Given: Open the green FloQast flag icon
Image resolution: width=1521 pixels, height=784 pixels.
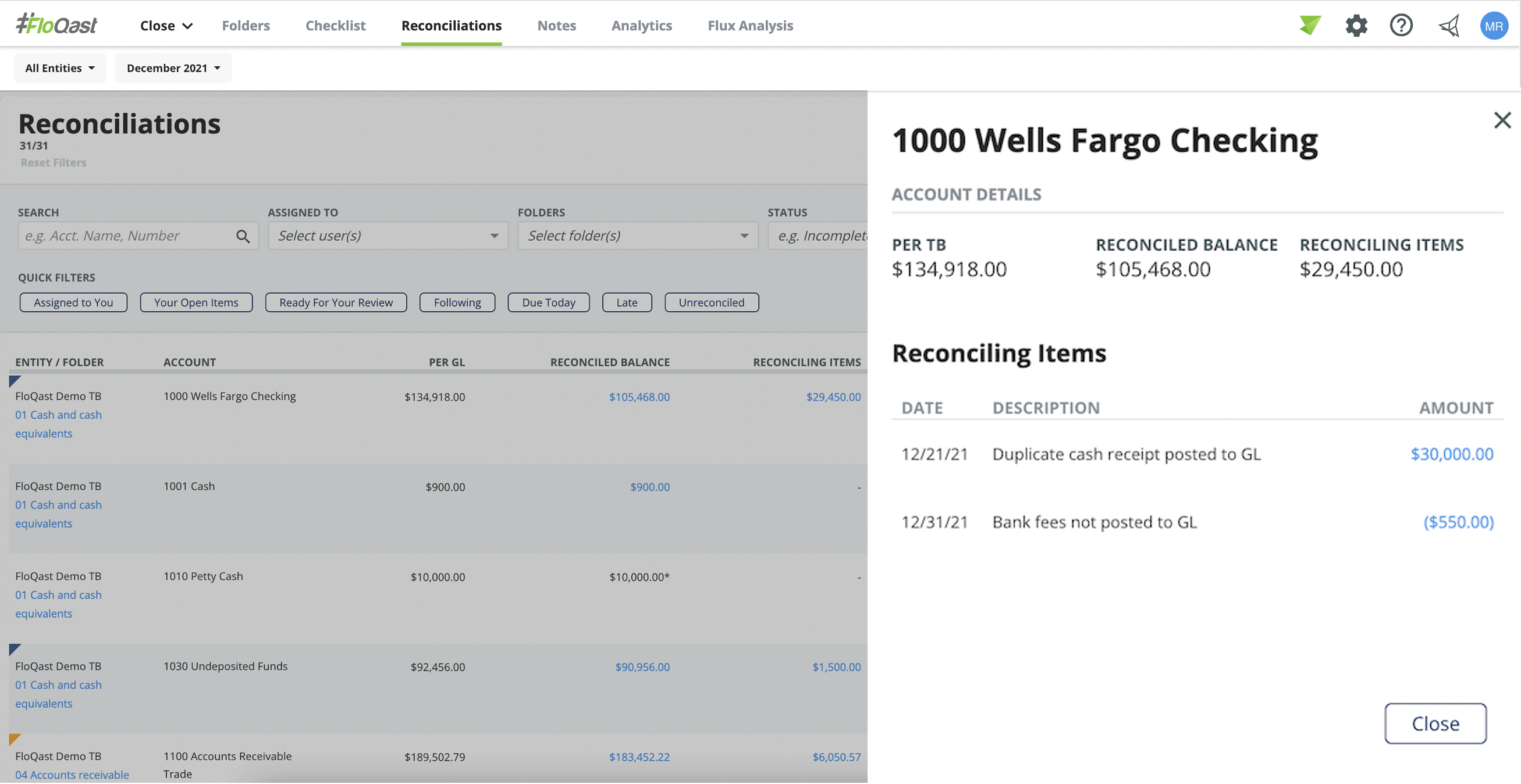Looking at the screenshot, I should pyautogui.click(x=1309, y=26).
